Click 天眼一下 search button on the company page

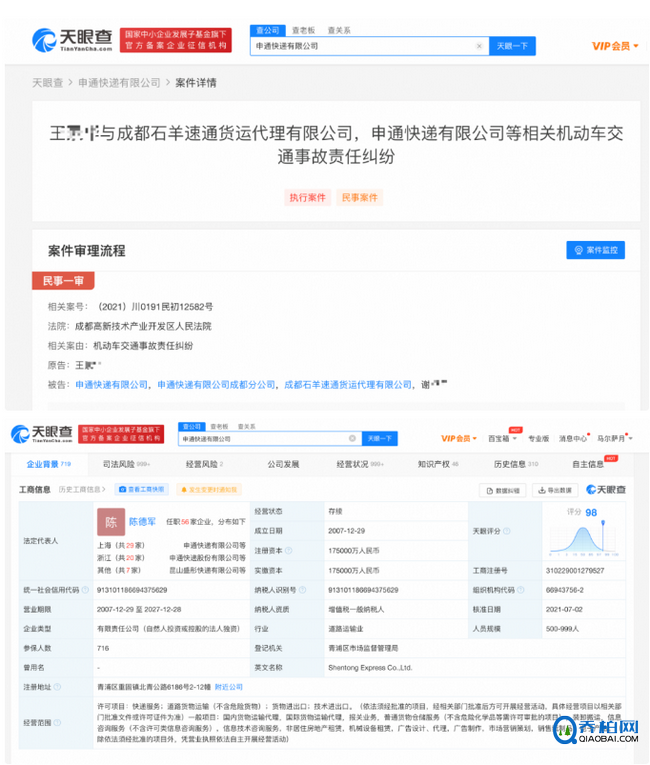379,439
